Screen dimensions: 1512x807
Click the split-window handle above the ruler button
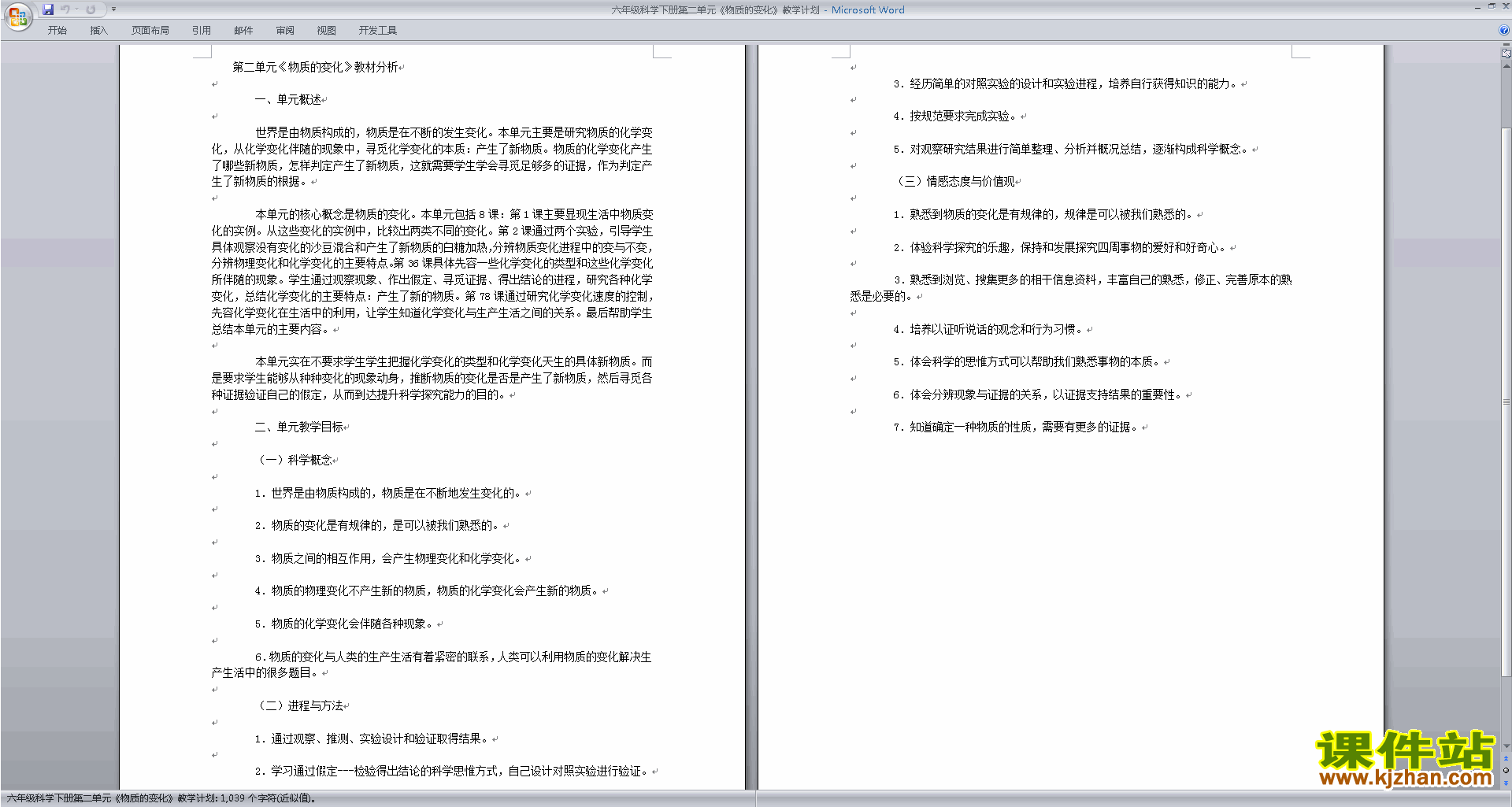tap(1506, 44)
